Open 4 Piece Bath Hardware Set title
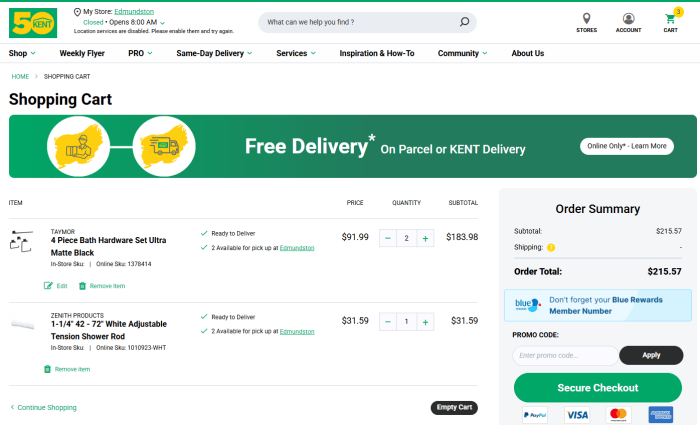Image resolution: width=700 pixels, height=425 pixels. click(x=108, y=246)
